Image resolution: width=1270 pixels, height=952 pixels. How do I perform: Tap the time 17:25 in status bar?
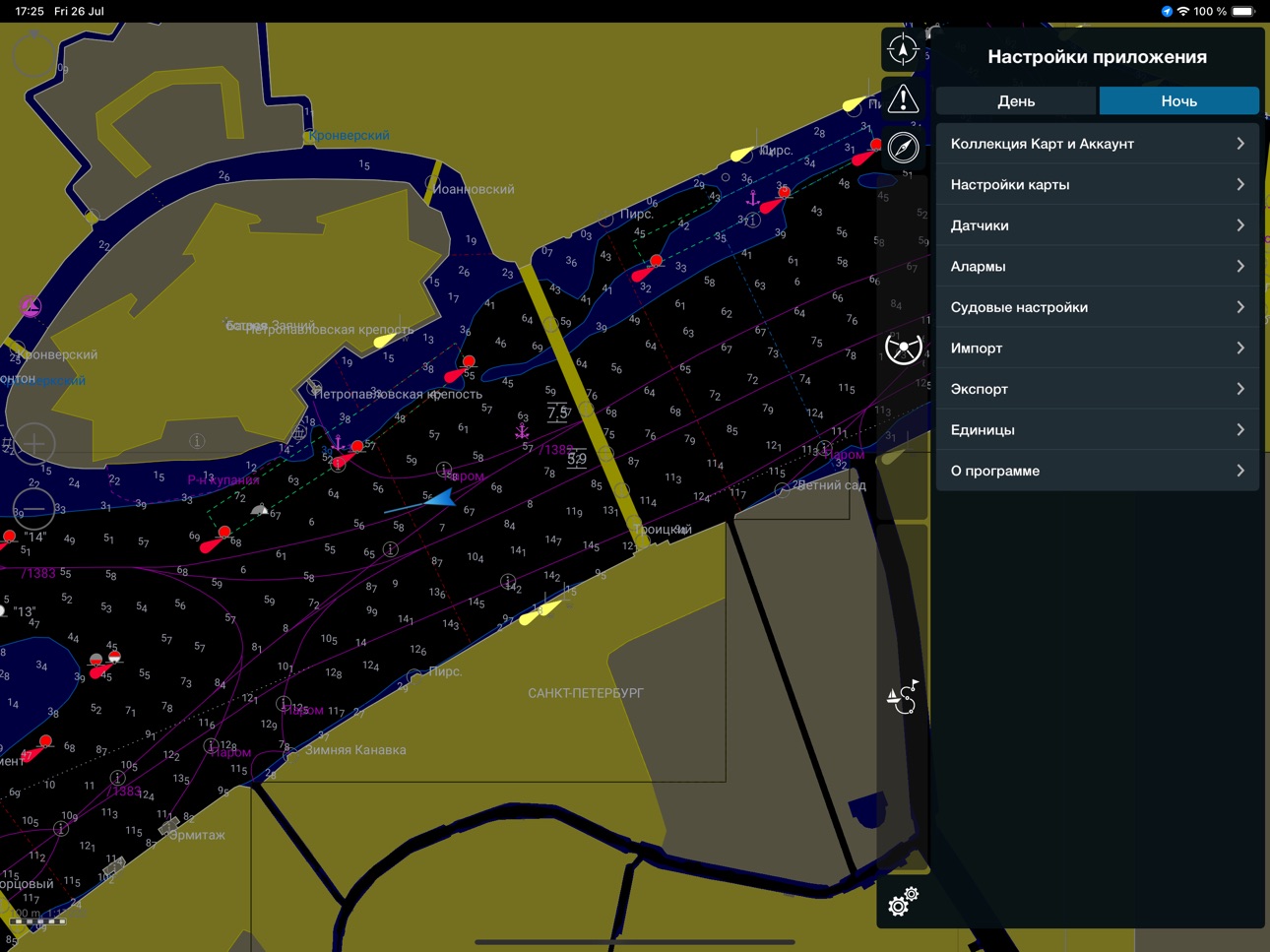pos(30,11)
